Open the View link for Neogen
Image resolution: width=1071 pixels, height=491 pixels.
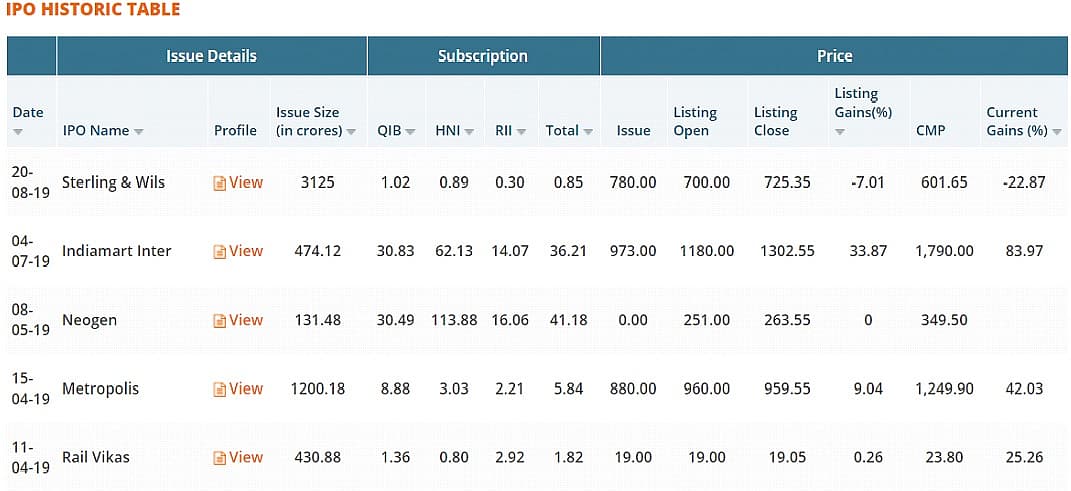pos(246,320)
